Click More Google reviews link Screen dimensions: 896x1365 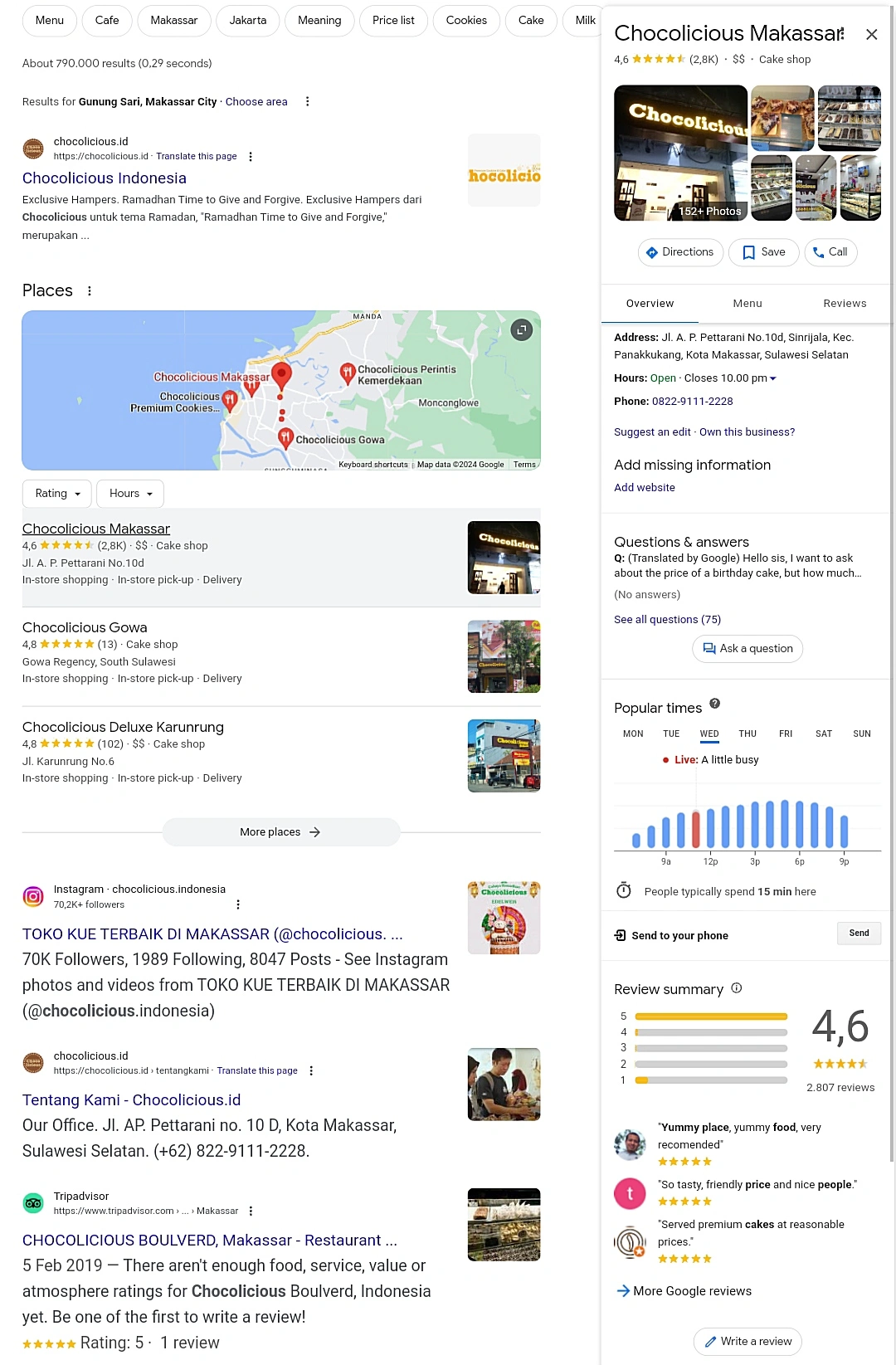click(x=684, y=1291)
